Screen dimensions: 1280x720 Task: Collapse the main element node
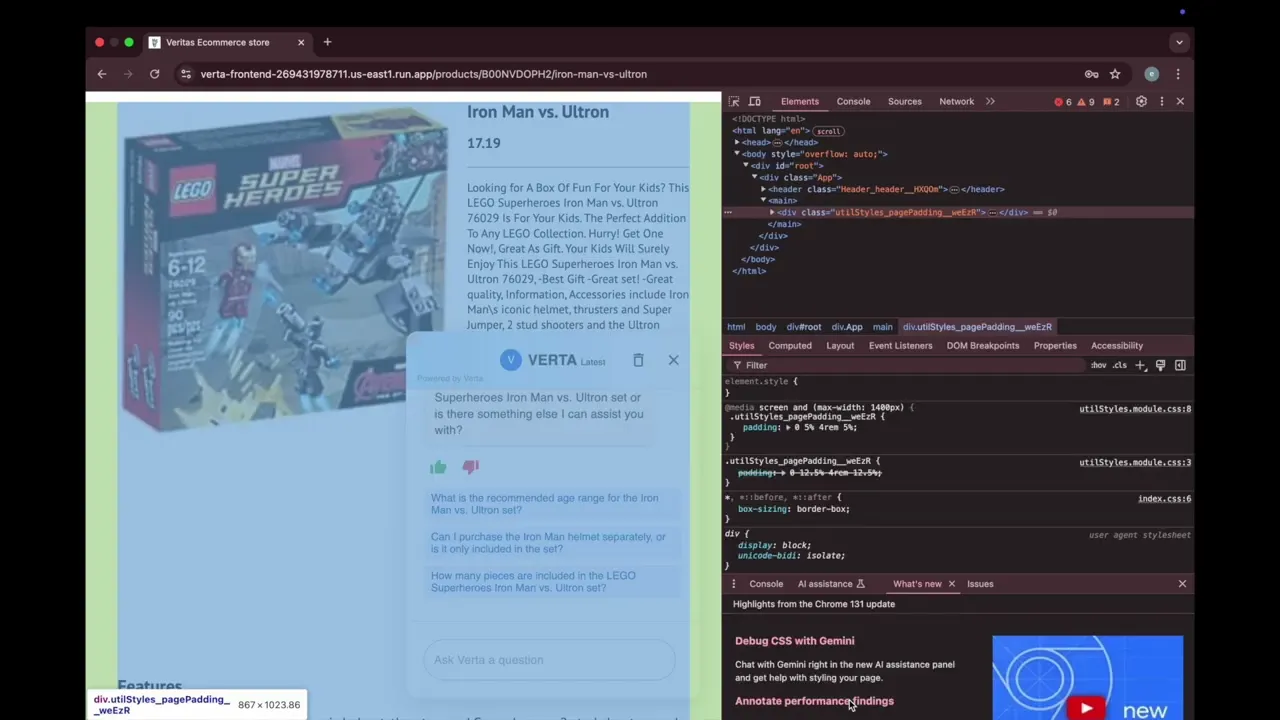tap(764, 201)
